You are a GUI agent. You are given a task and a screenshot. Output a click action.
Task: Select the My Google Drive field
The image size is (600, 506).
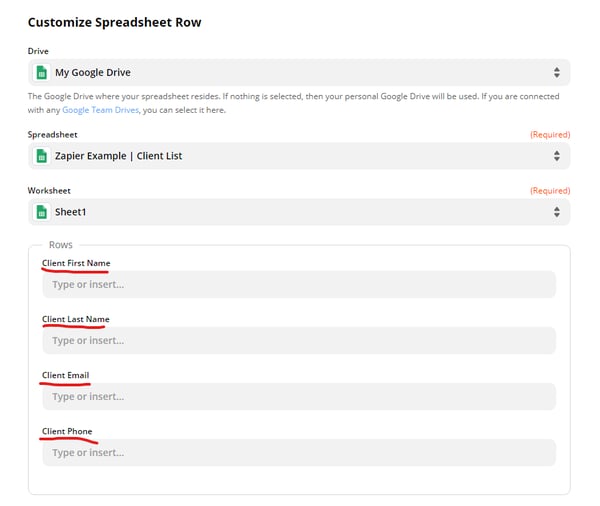click(299, 72)
